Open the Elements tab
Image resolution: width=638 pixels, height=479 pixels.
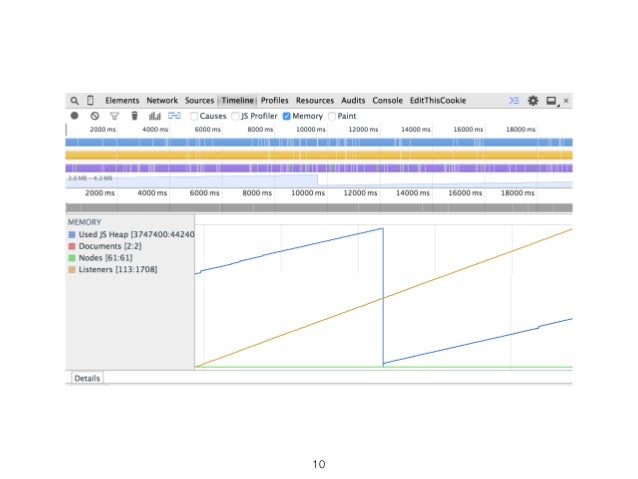click(x=122, y=101)
